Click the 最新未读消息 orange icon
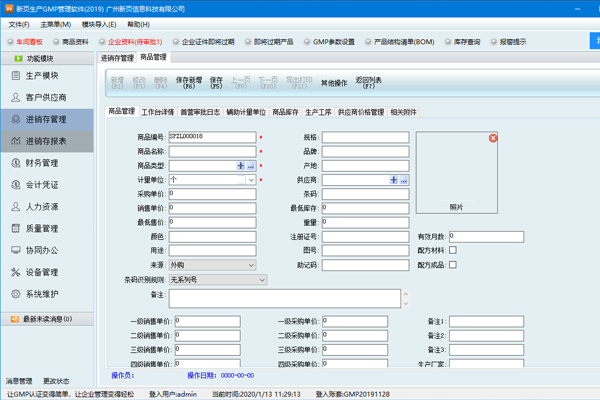Screen dimensions: 600x400 click(15, 319)
